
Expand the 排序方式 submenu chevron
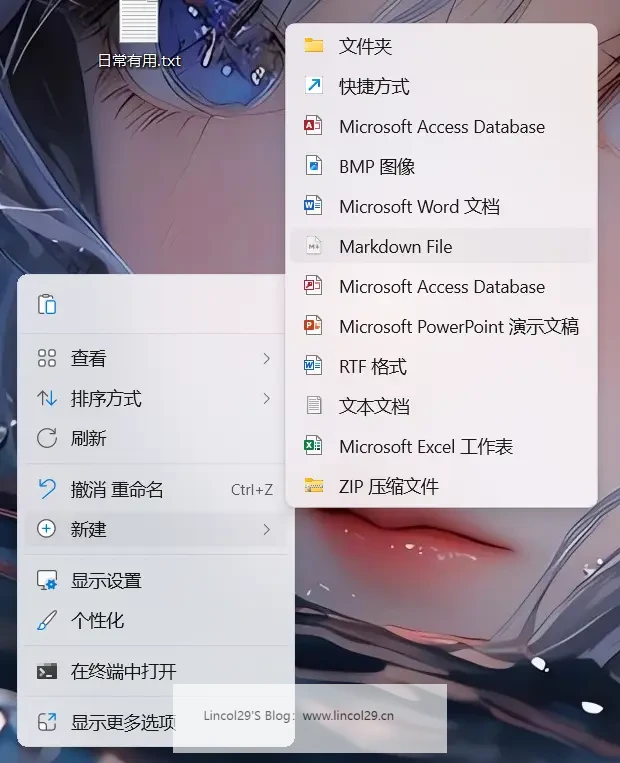(266, 398)
